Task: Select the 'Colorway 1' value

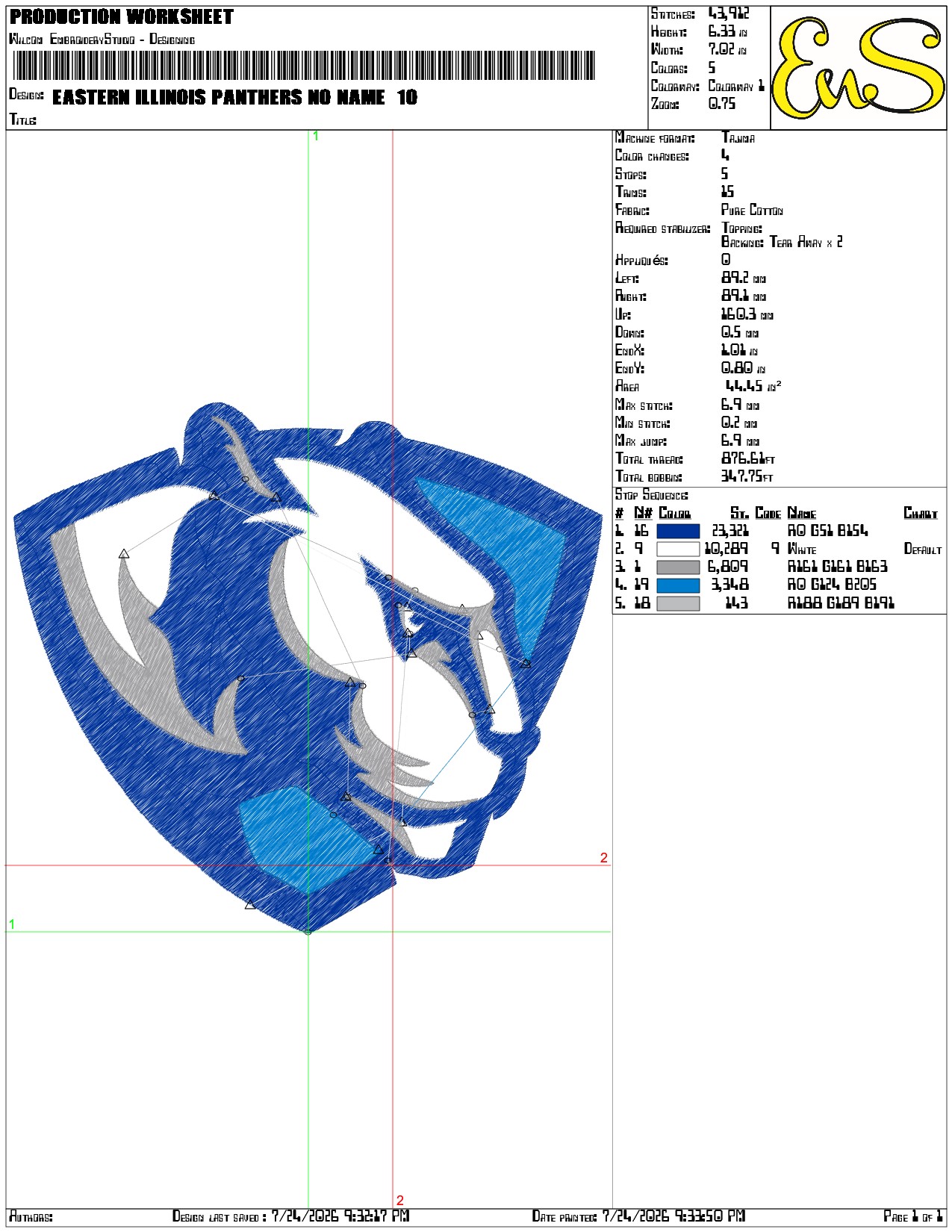Action: [x=736, y=86]
